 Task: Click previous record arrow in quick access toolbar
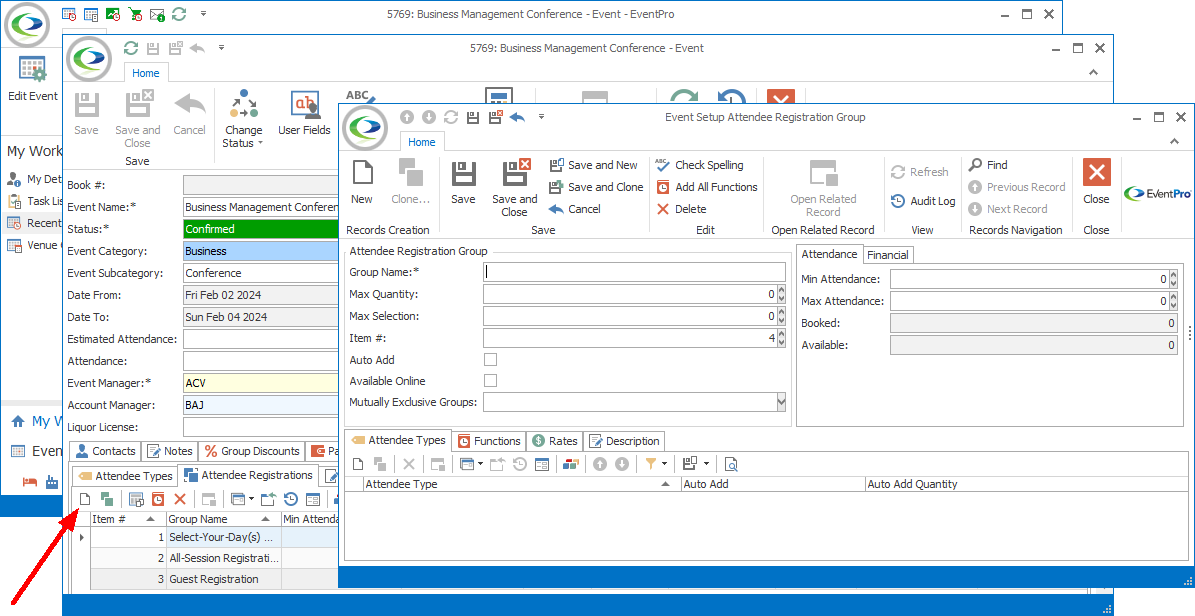[x=407, y=117]
